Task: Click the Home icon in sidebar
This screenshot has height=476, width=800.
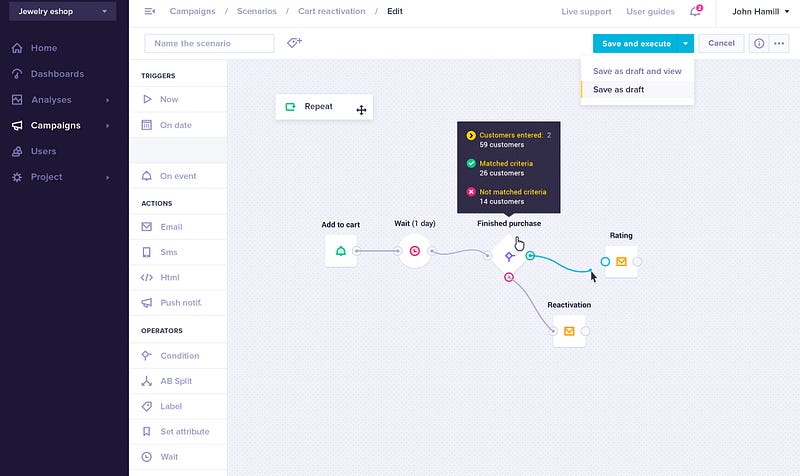Action: point(17,48)
